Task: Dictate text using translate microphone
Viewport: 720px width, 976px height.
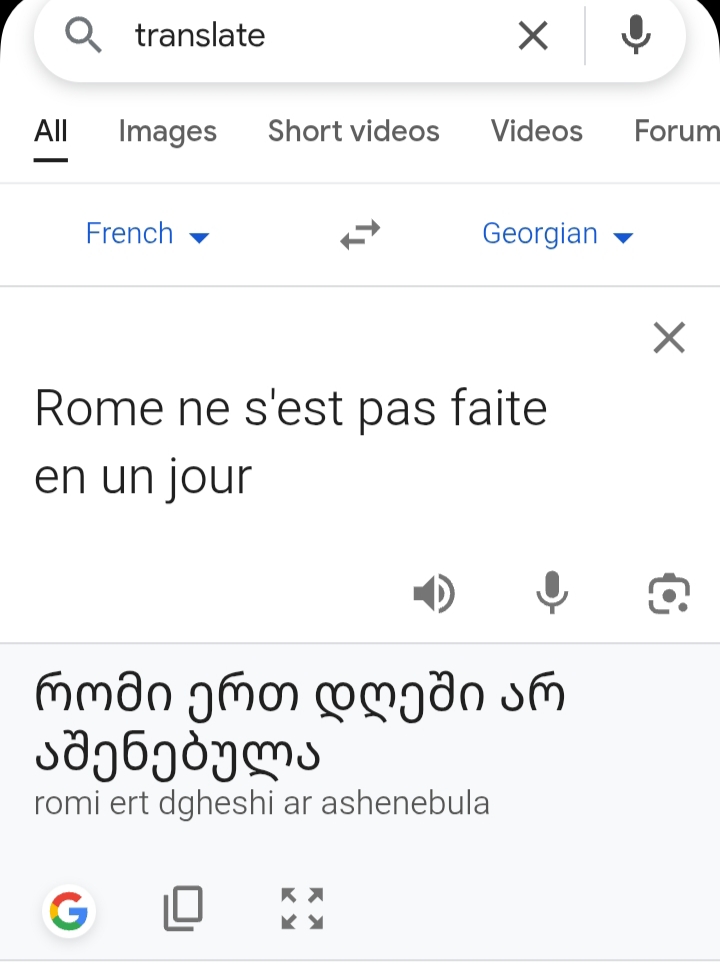Action: coord(552,594)
